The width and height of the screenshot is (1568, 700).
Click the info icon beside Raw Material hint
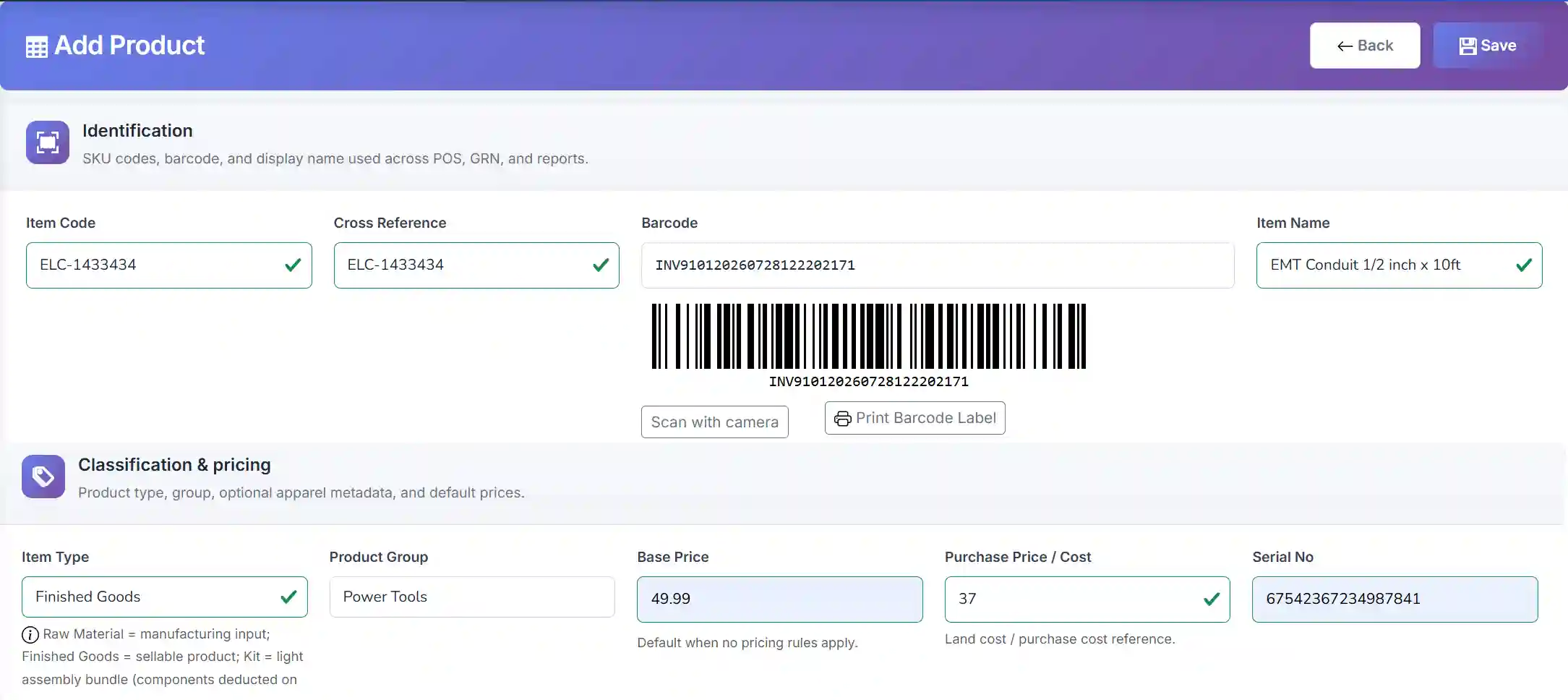pyautogui.click(x=30, y=635)
